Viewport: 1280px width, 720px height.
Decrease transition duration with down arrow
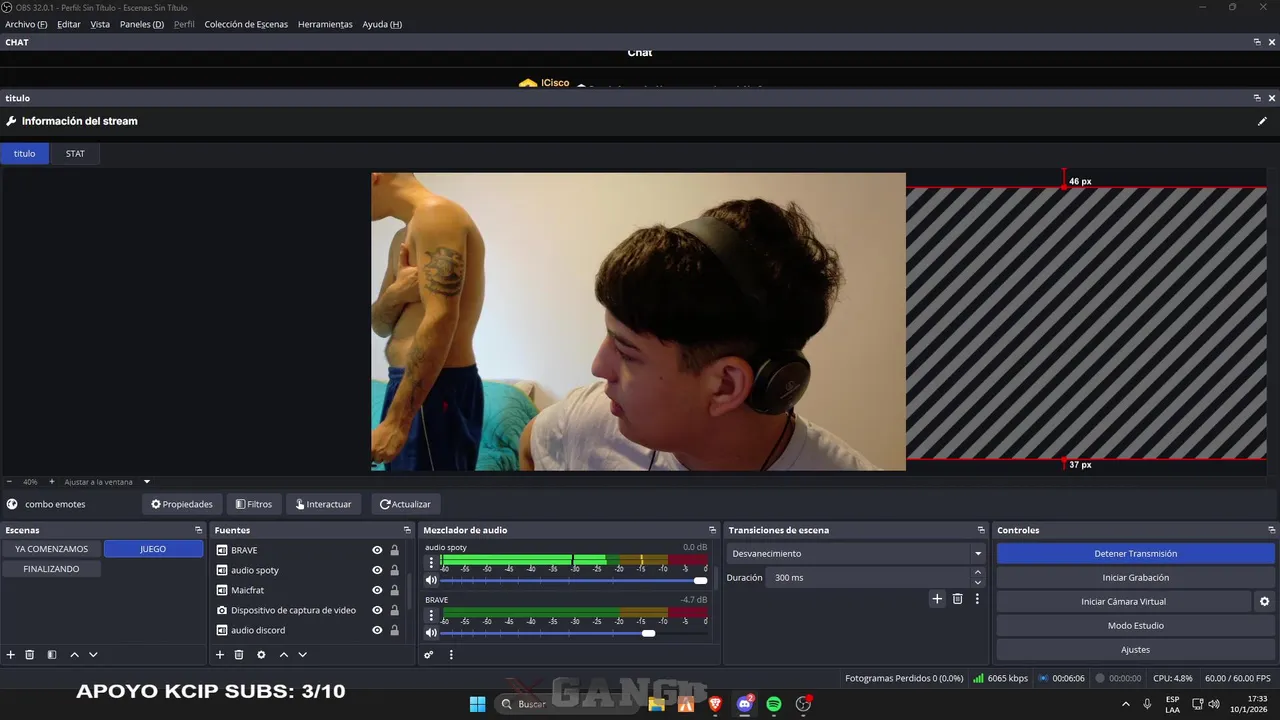click(x=977, y=583)
